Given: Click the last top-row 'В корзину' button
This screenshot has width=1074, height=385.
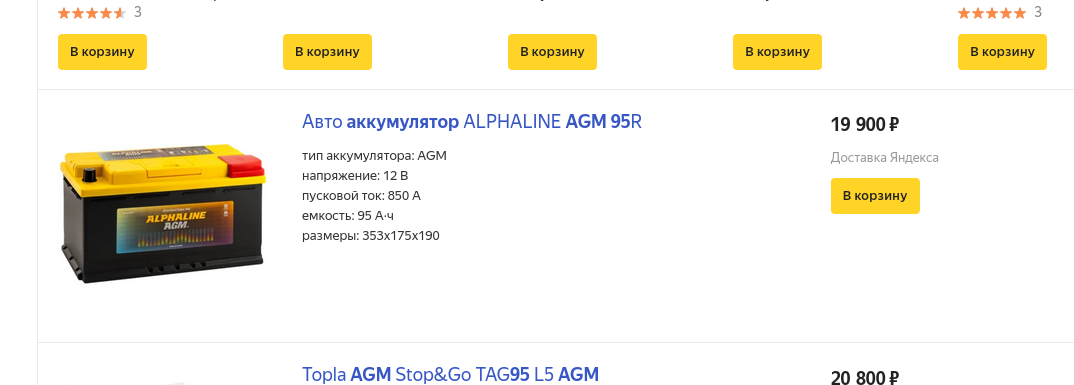Looking at the screenshot, I should coord(1002,52).
